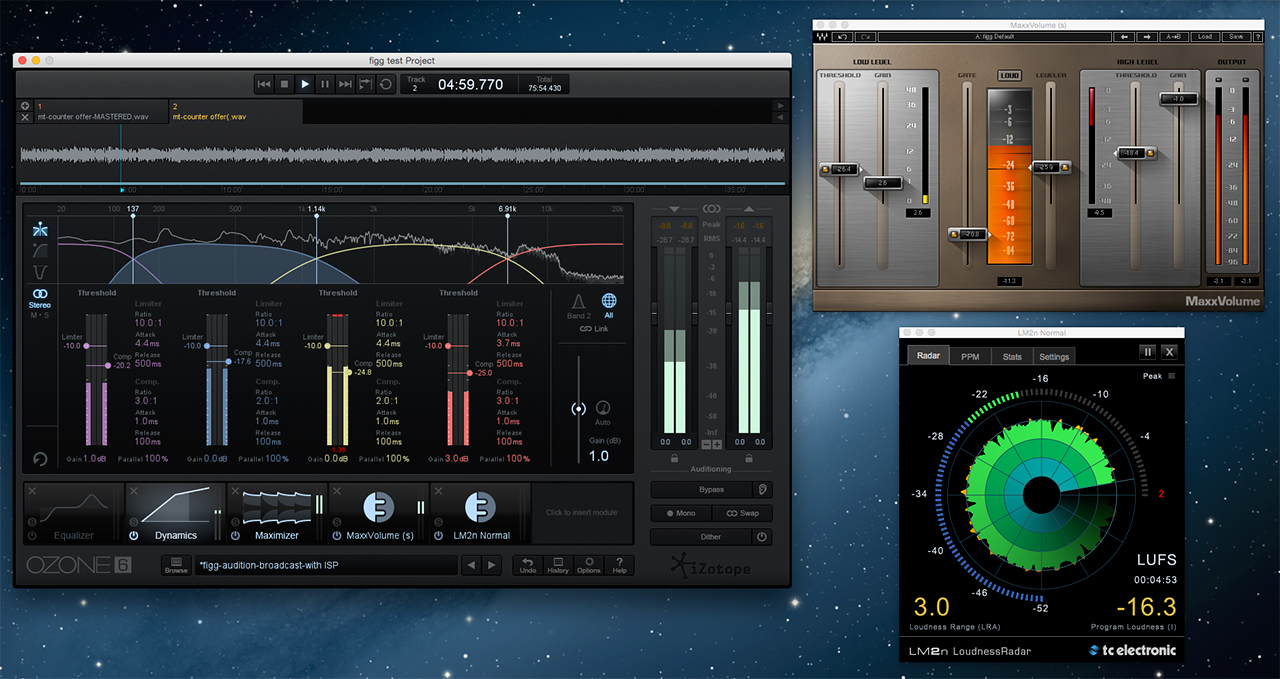The image size is (1280, 679).
Task: Remove Equalizer module with its X
Action: point(31,491)
